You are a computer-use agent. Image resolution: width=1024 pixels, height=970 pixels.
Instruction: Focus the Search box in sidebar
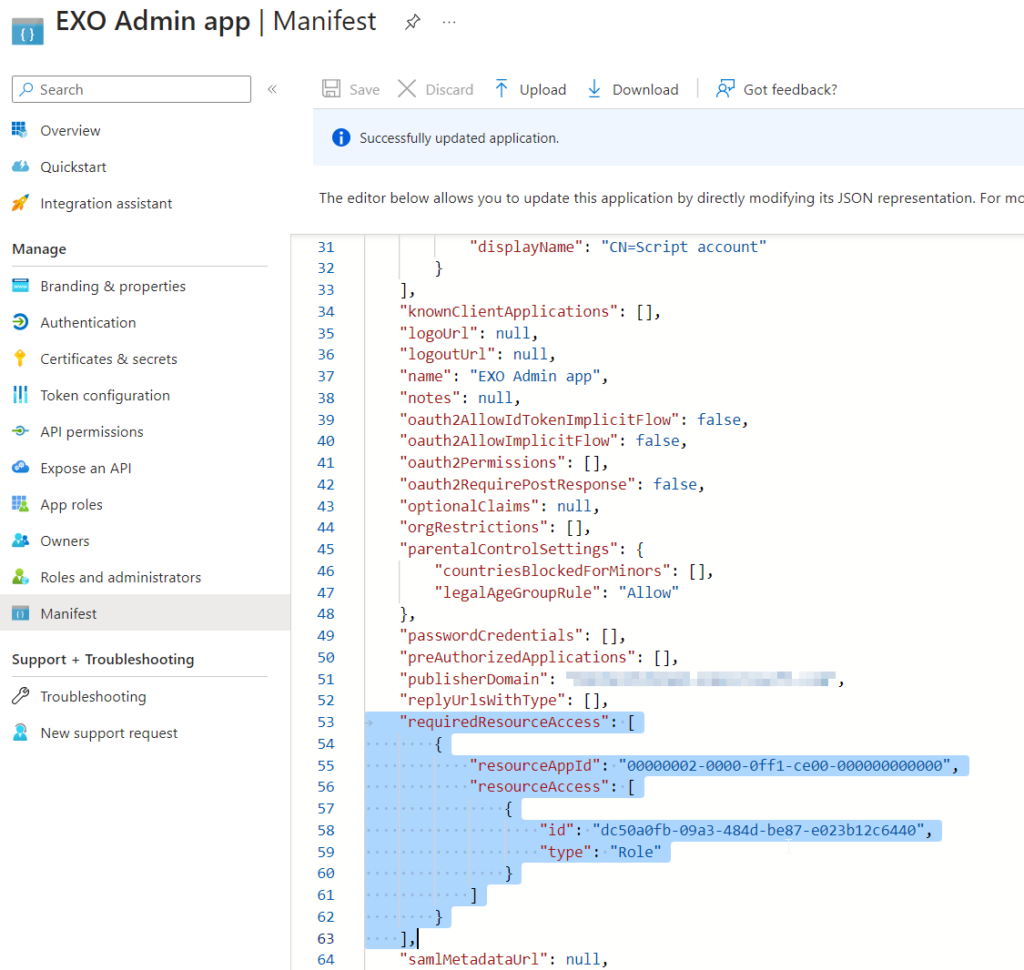(x=131, y=89)
